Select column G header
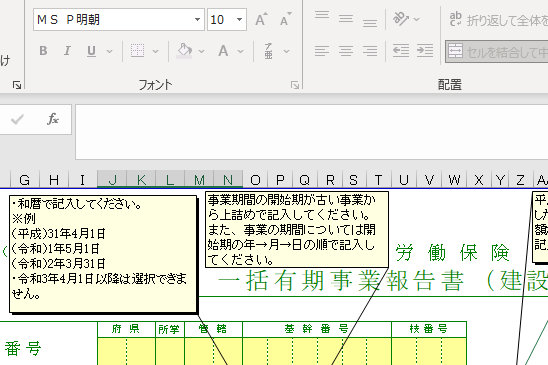548x365 pixels. coord(25,180)
